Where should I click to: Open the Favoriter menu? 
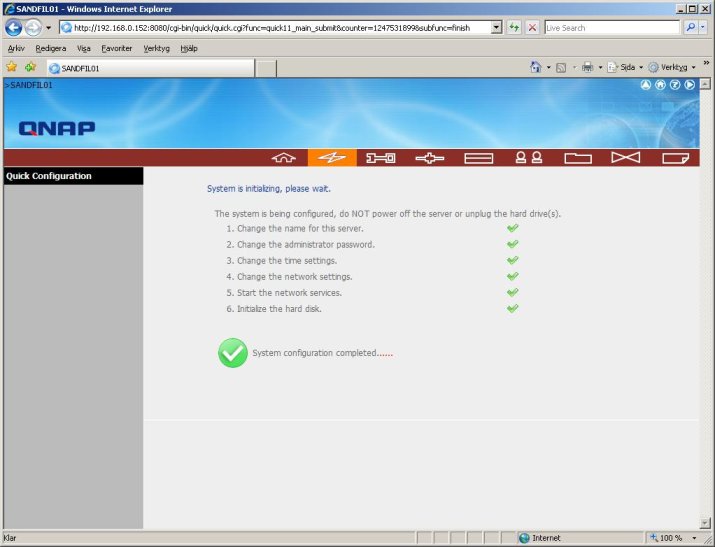116,47
